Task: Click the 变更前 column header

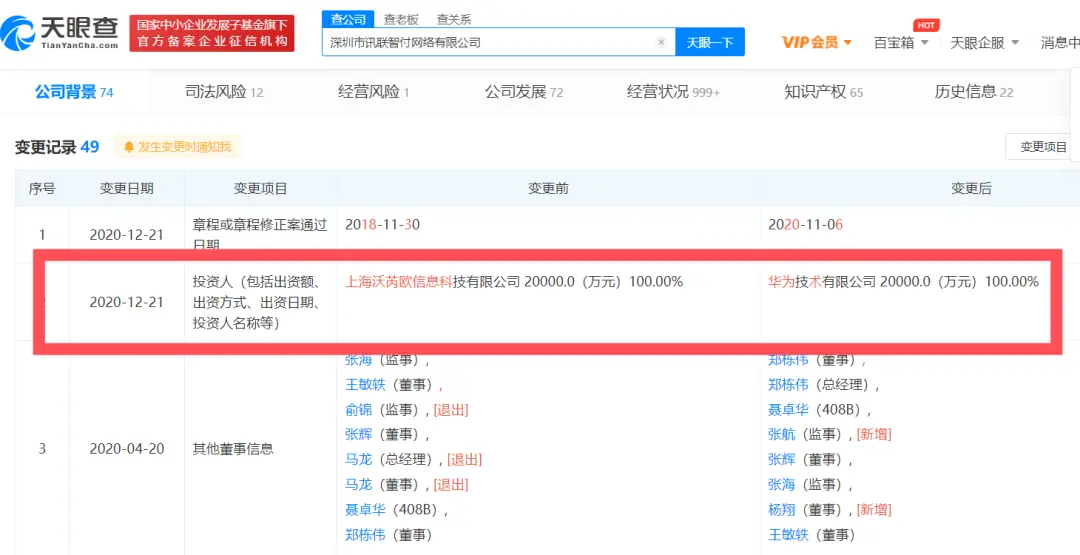Action: (x=548, y=189)
